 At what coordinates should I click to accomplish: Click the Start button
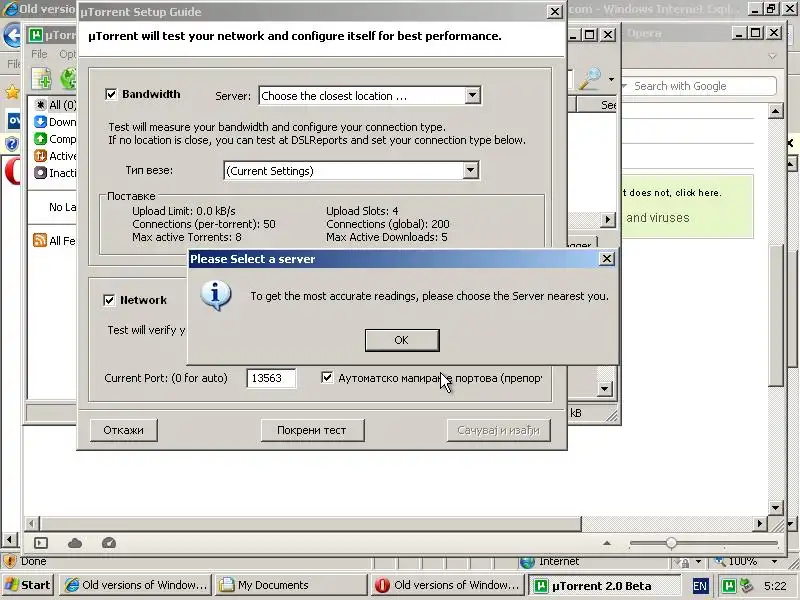tap(28, 585)
